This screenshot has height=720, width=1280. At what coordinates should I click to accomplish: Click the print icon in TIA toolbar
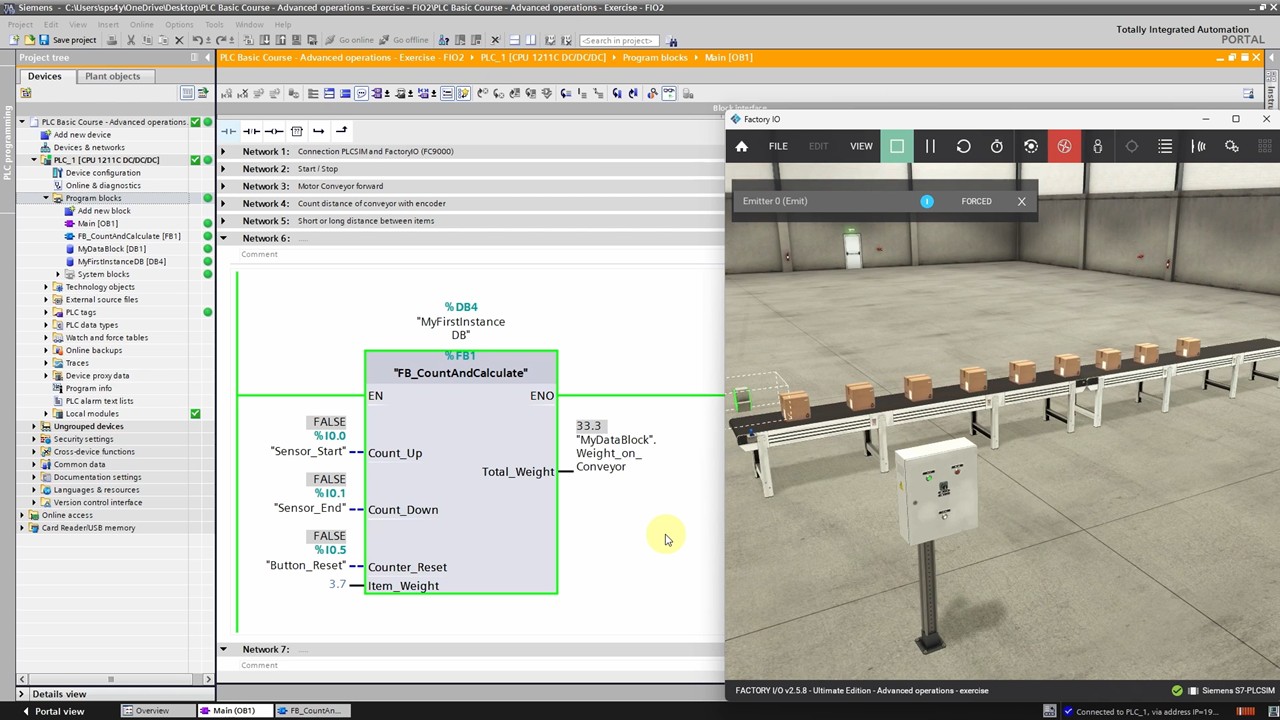point(112,40)
